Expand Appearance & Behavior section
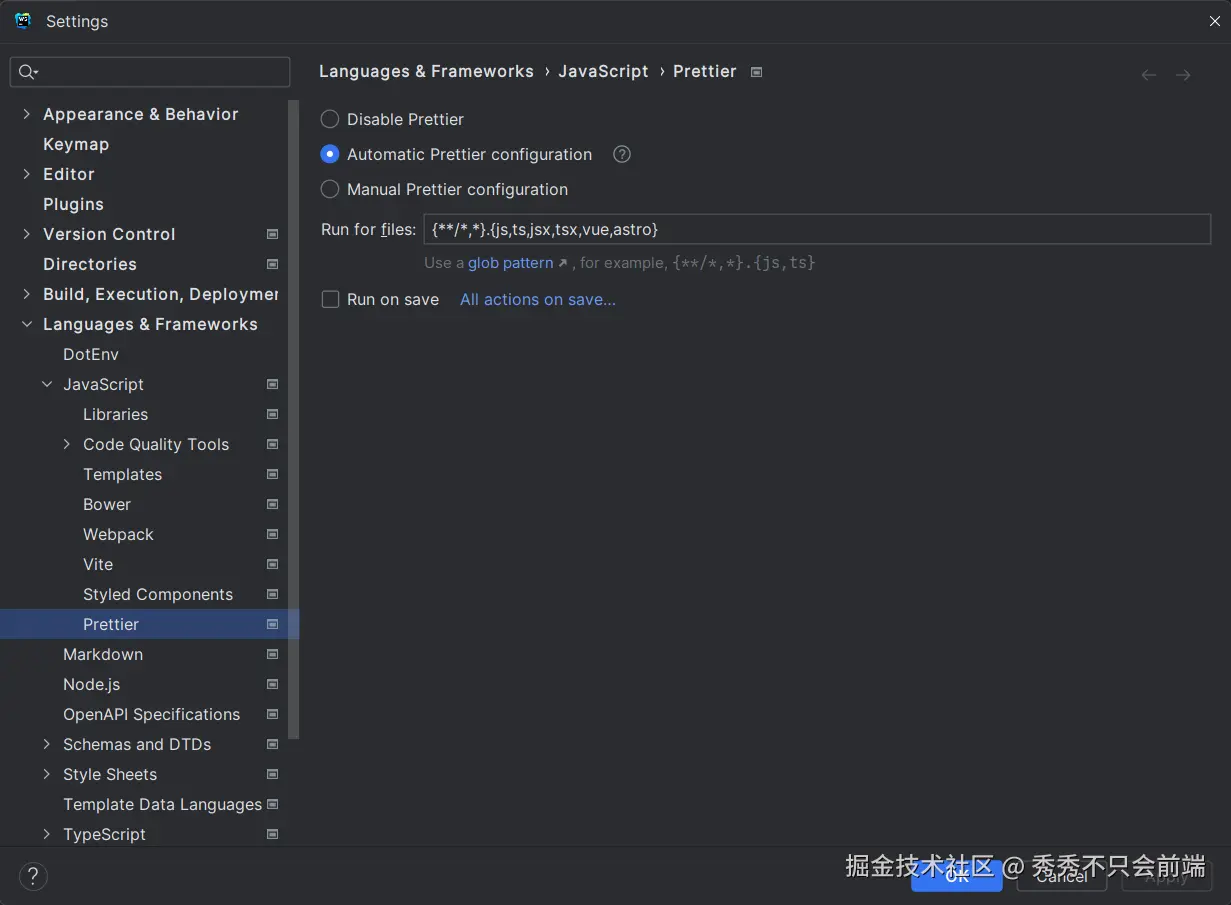 coord(26,114)
